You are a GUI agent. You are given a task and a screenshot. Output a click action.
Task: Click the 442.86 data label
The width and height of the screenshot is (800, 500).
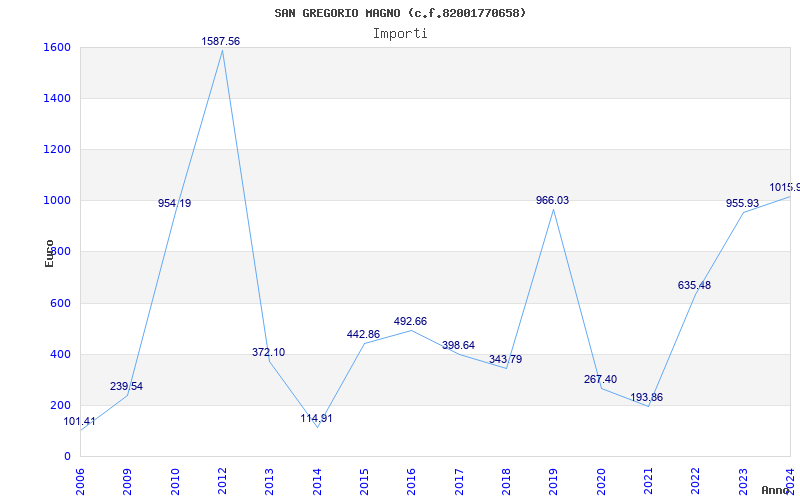coord(363,334)
